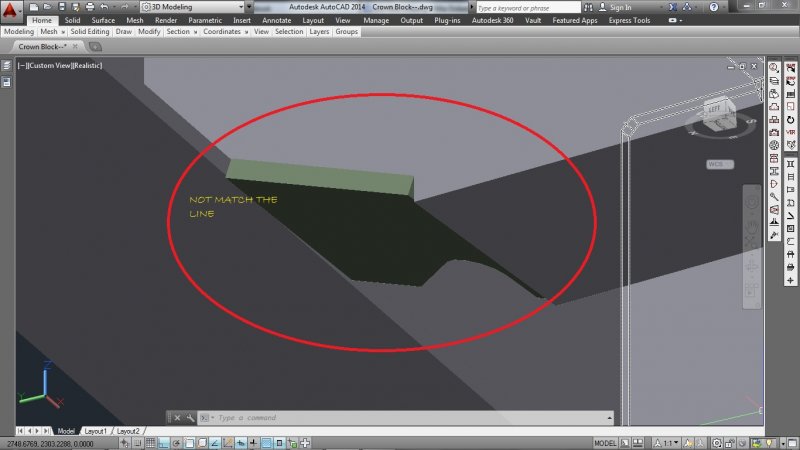800x450 pixels.
Task: Click the Plot printer icon
Action: click(92, 7)
